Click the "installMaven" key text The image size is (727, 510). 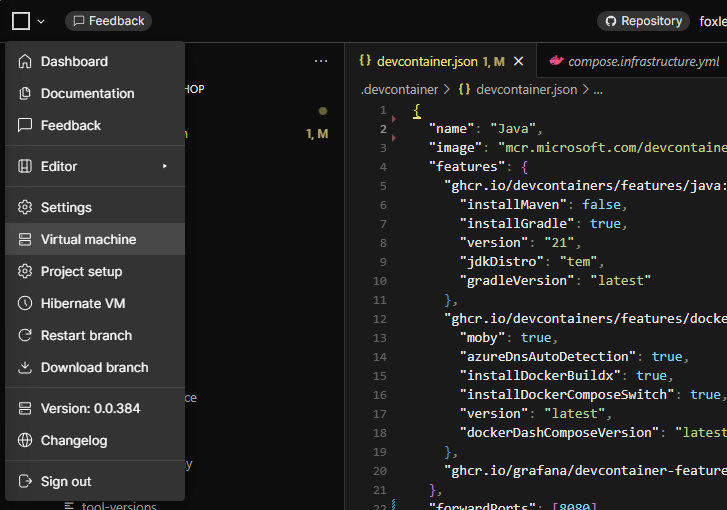click(513, 204)
